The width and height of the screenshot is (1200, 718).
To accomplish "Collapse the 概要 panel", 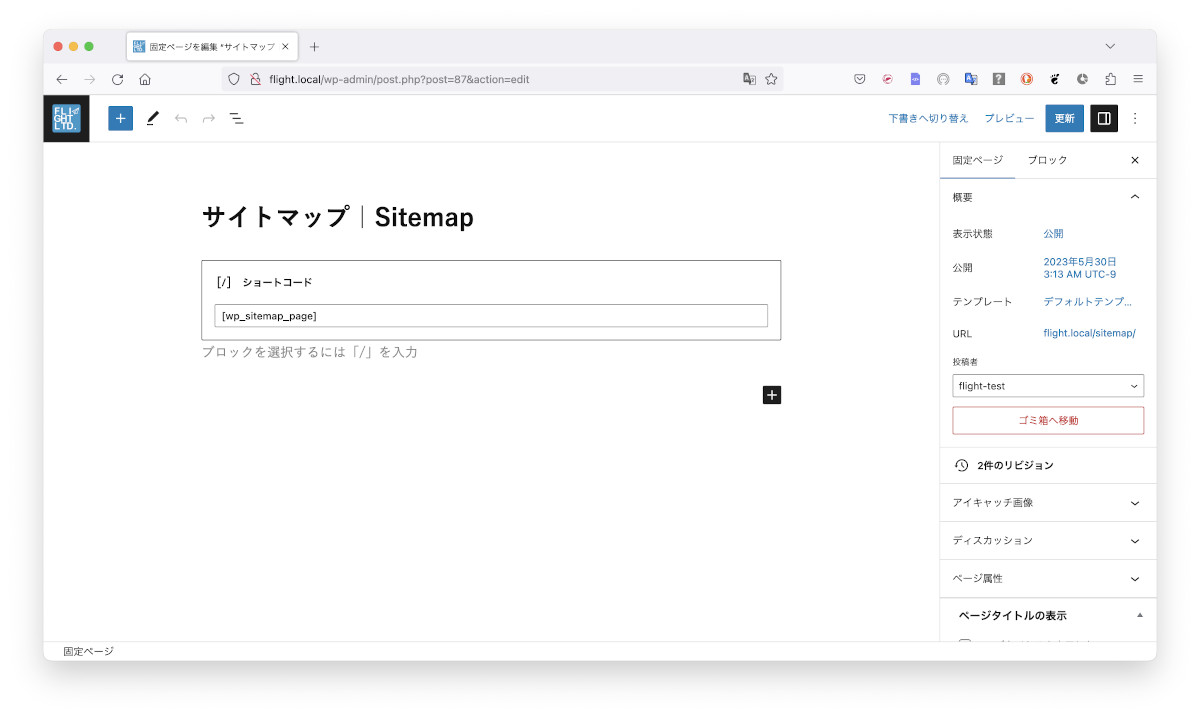I will [x=1047, y=197].
